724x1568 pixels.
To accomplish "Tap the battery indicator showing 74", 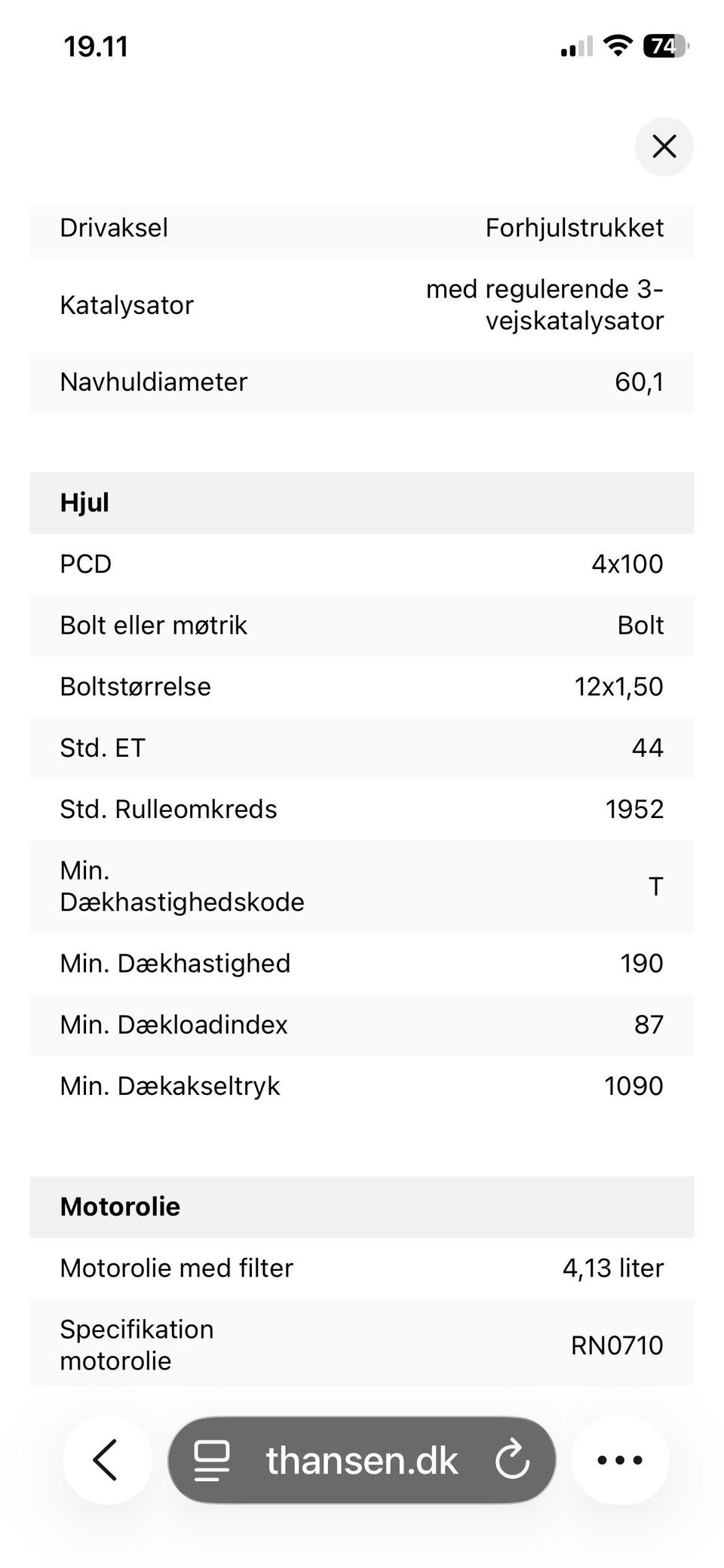I will coord(666,47).
